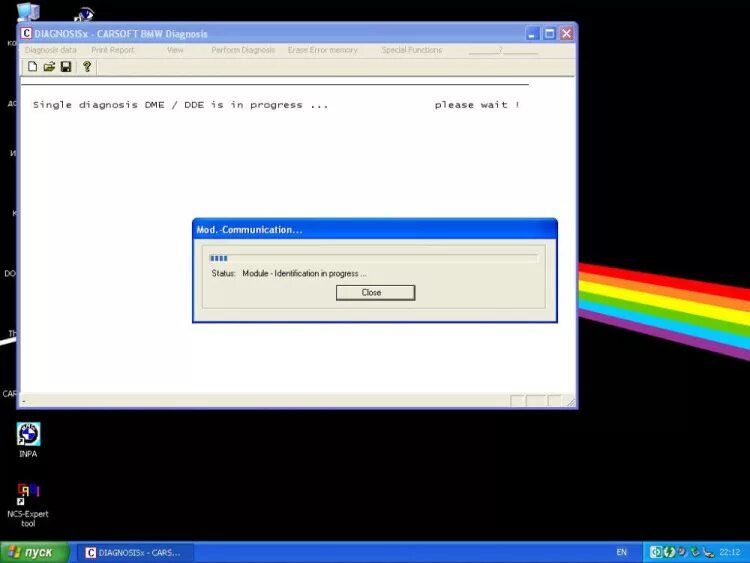Viewport: 750px width, 563px height.
Task: Click the Save floppy disk toolbar icon
Action: (66, 66)
